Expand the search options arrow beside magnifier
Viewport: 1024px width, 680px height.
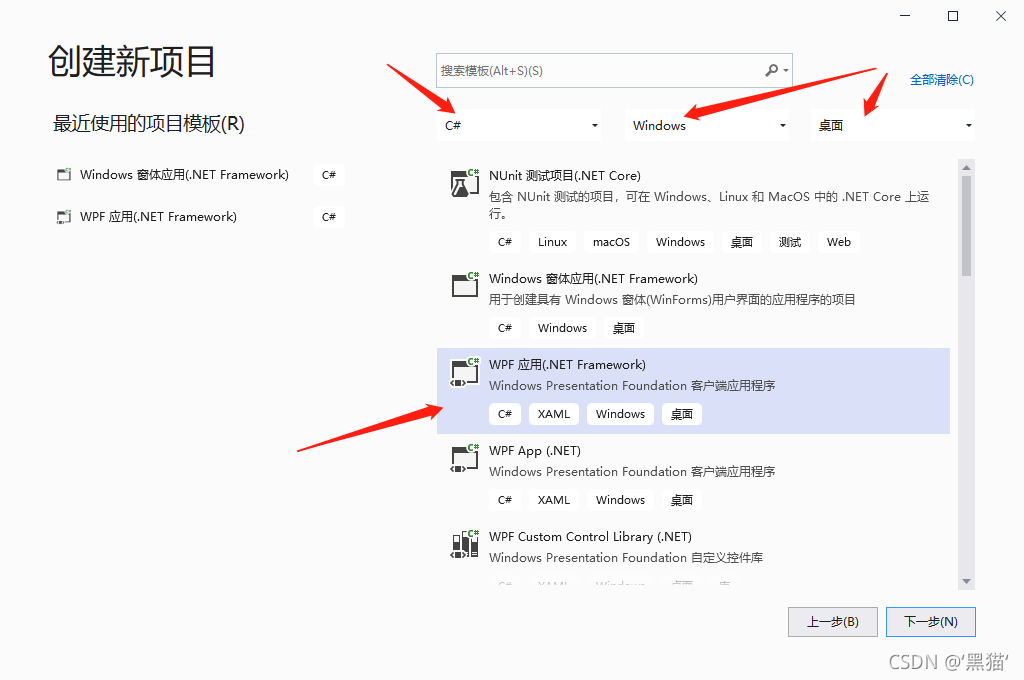tap(786, 70)
